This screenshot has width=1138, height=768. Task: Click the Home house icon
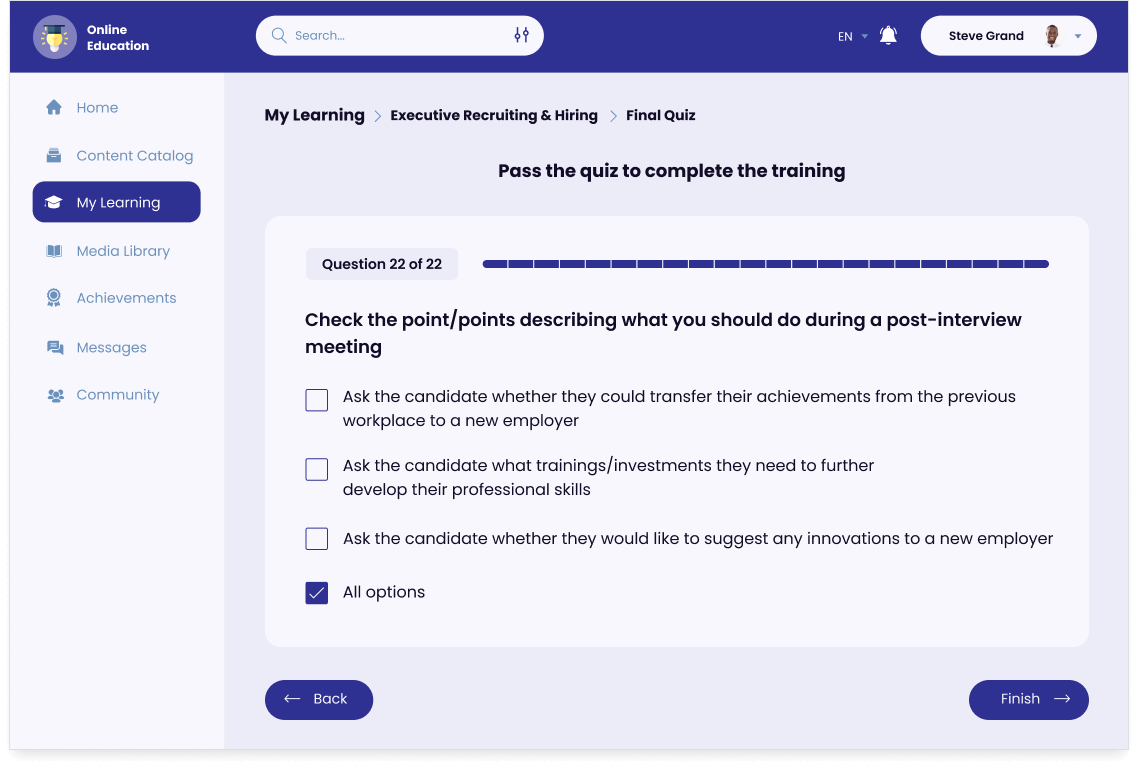tap(54, 108)
